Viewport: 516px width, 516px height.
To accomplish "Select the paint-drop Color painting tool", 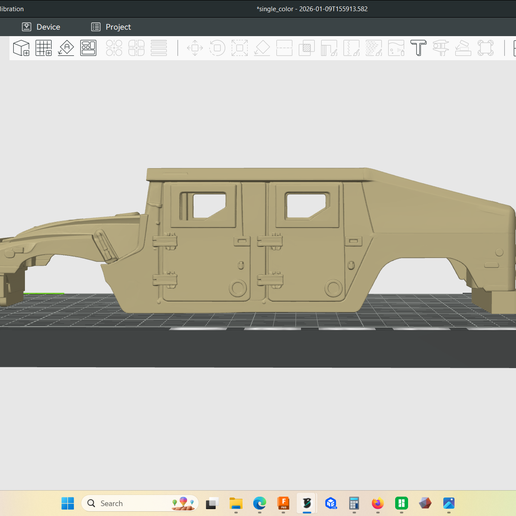I will (396, 48).
